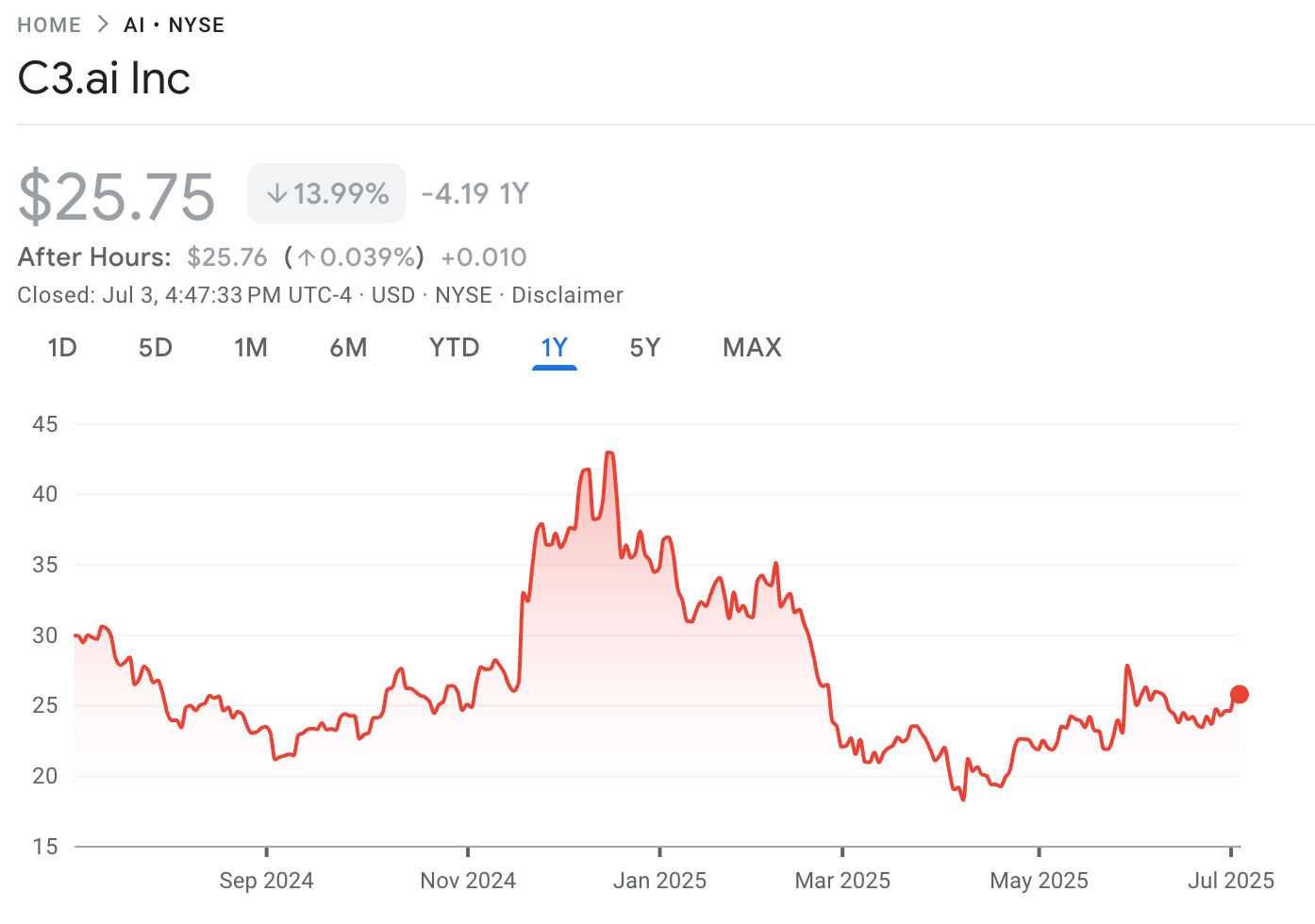This screenshot has height=924, width=1315.
Task: Go to the HOME breadcrumb link
Action: [49, 25]
